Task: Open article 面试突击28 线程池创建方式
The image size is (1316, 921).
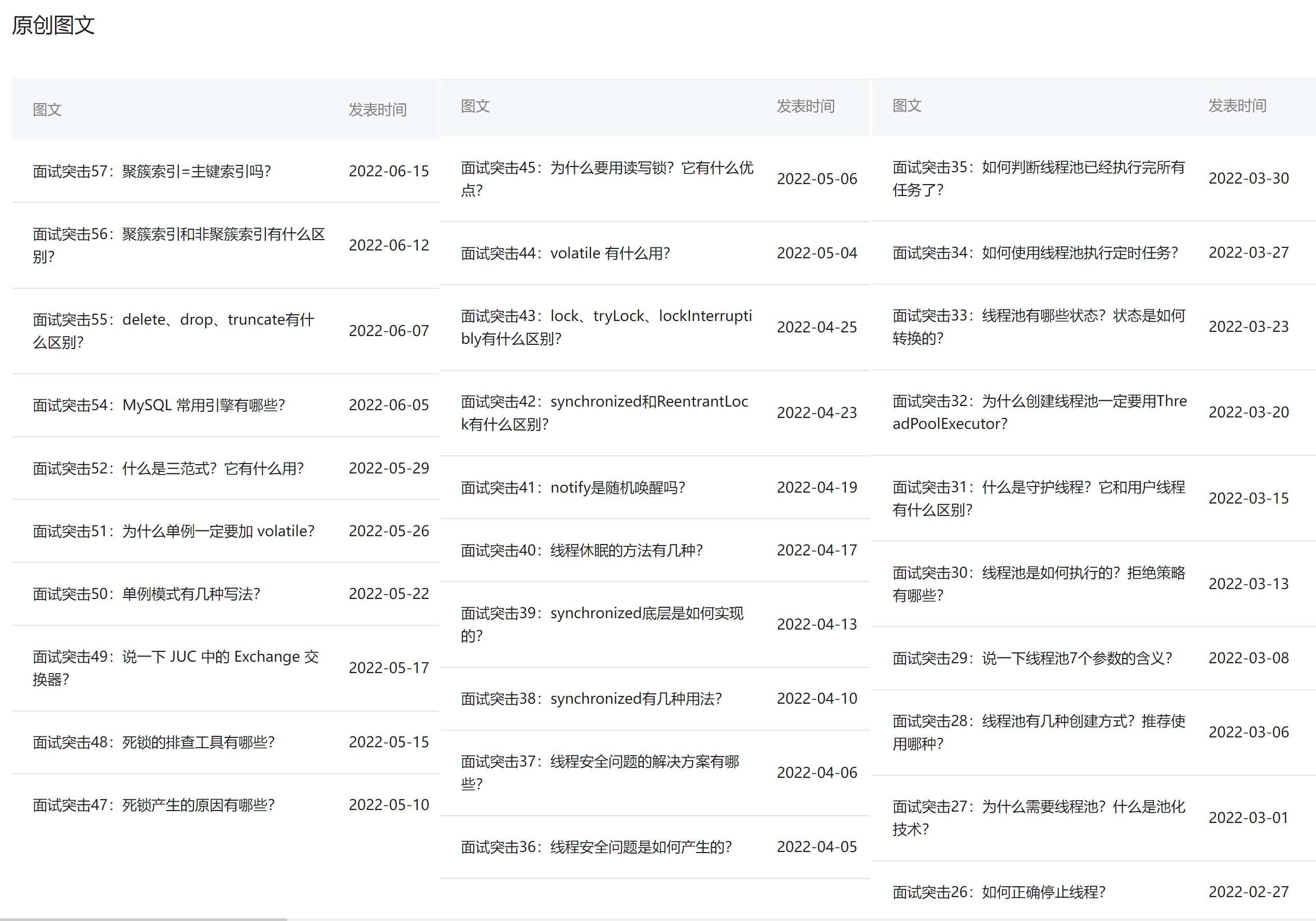Action: click(1039, 732)
